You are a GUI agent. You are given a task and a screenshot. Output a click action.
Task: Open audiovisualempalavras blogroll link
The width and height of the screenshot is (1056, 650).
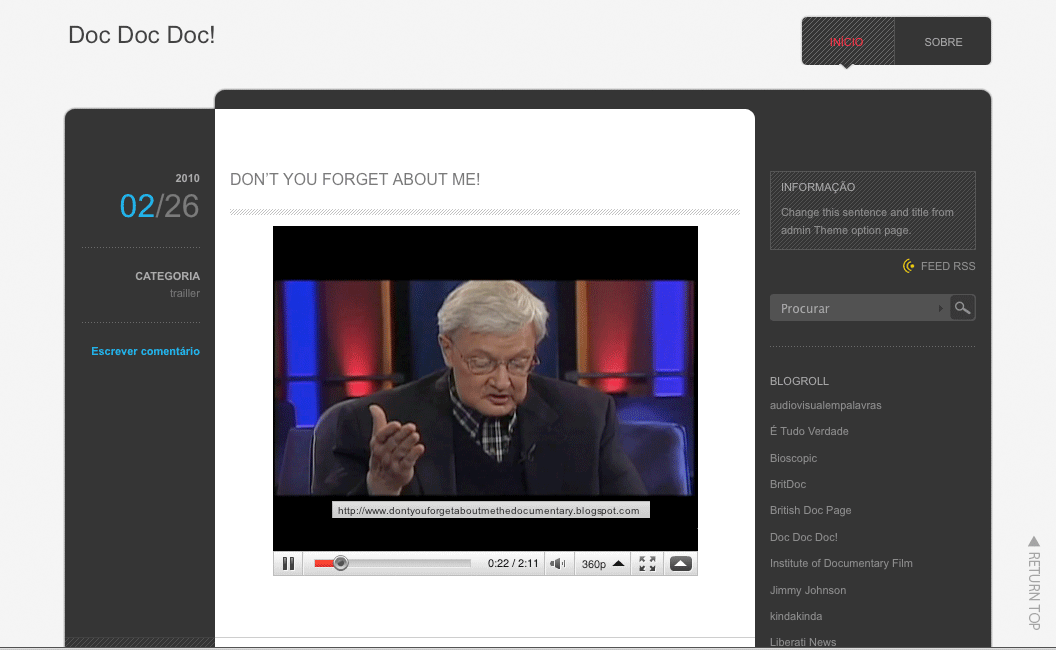click(x=826, y=405)
